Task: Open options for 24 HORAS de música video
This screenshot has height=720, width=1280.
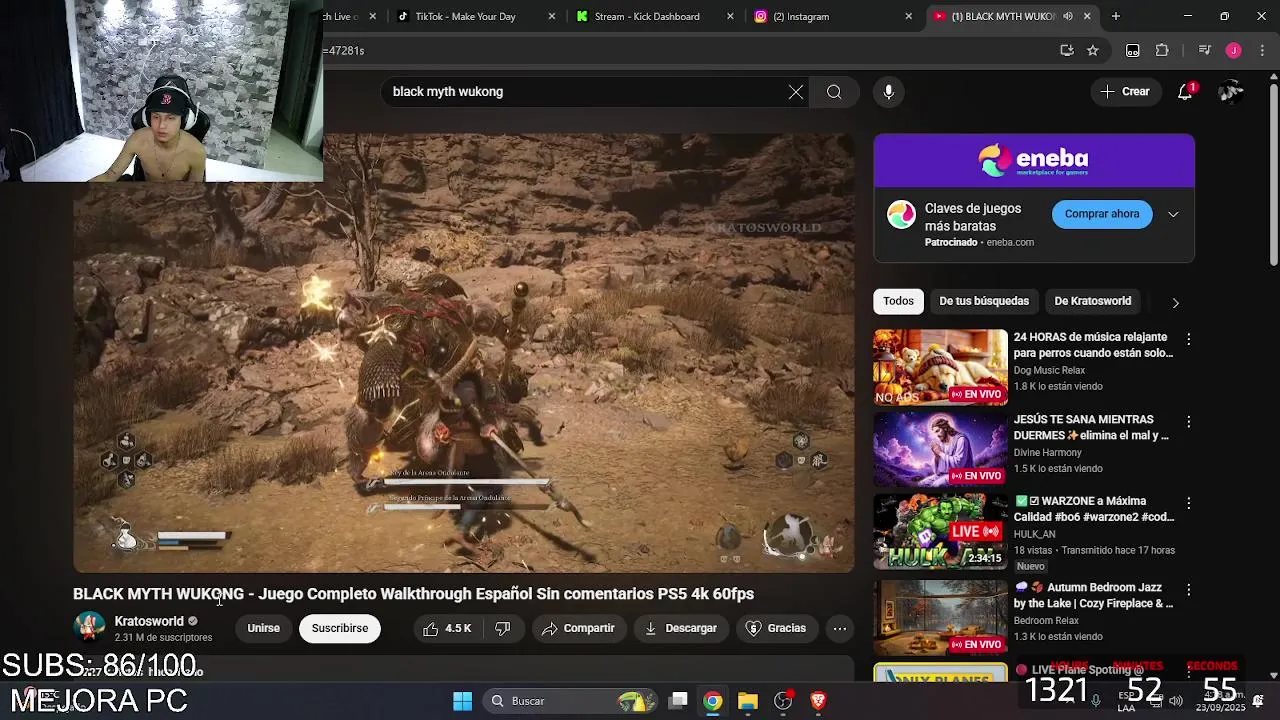Action: click(1189, 340)
